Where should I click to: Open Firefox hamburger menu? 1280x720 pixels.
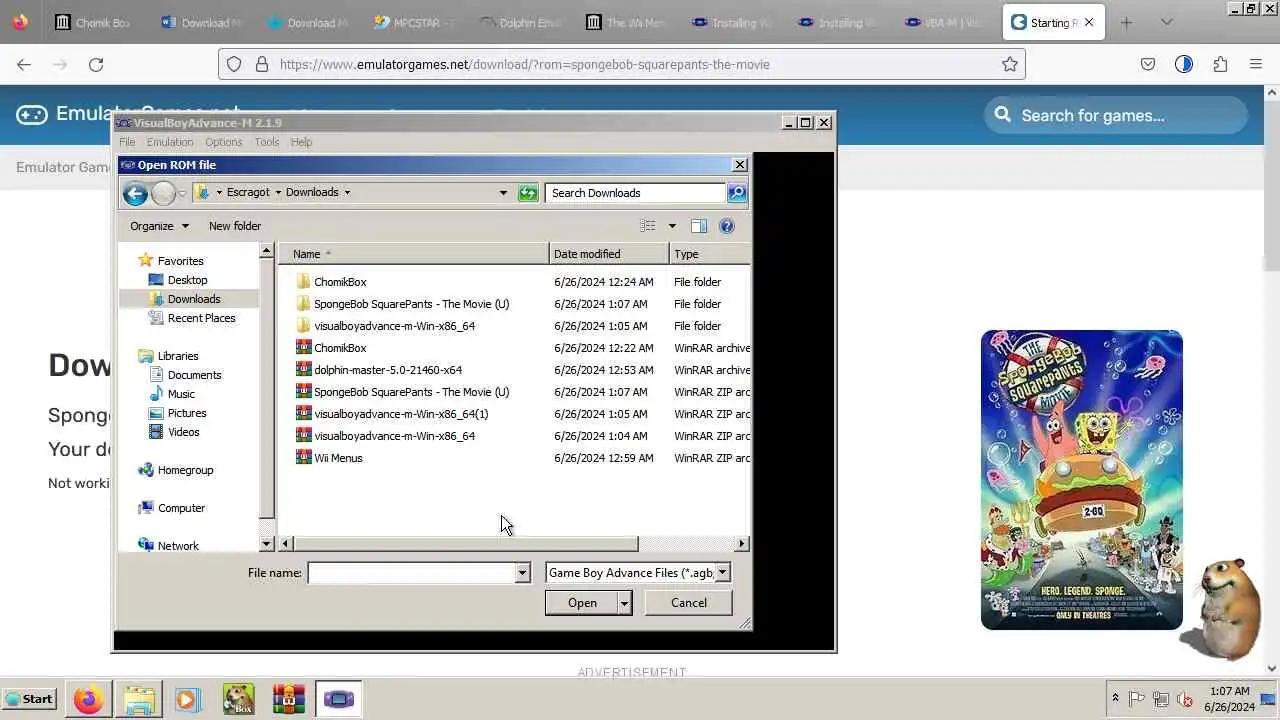click(x=1256, y=64)
